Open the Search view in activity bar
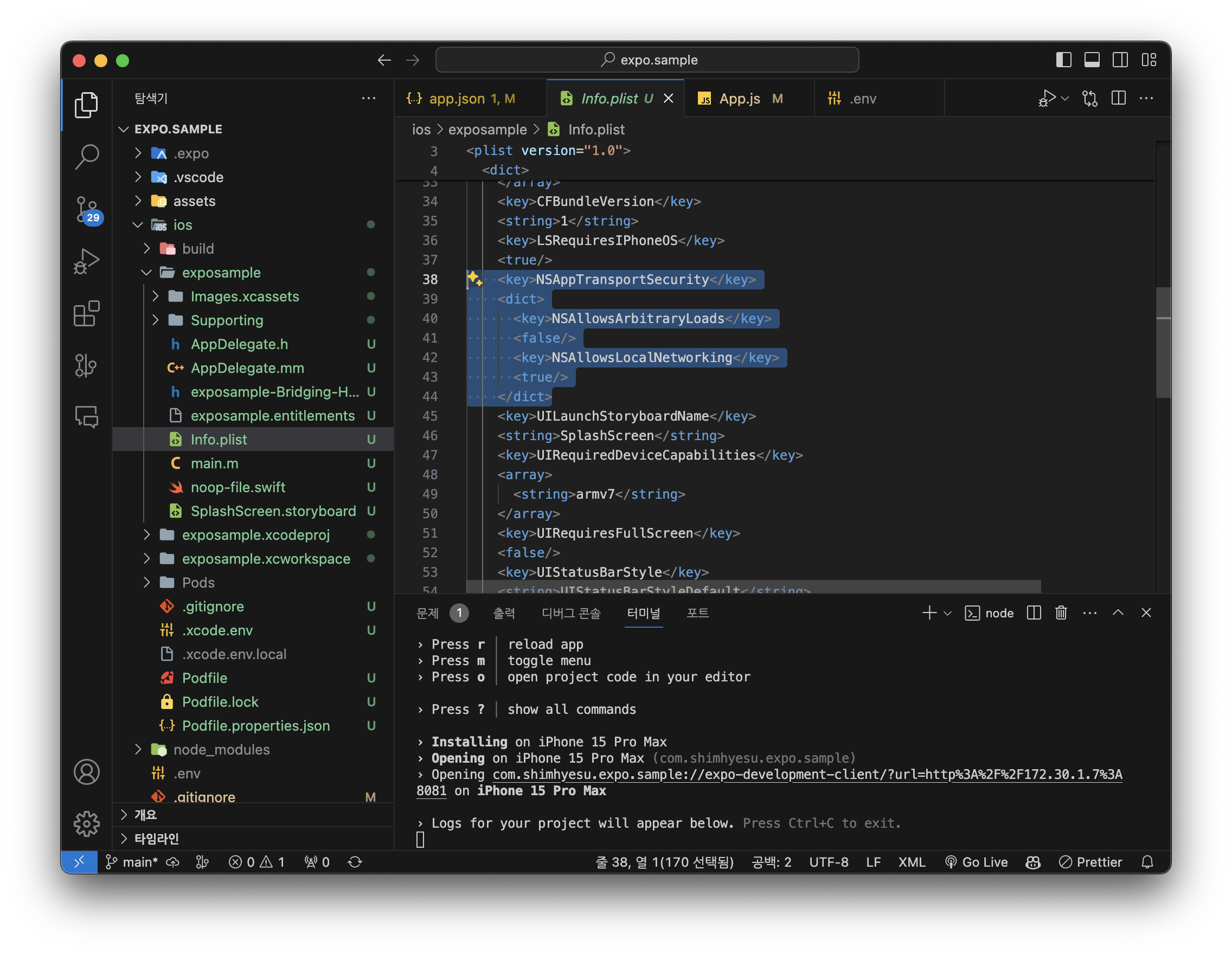1232x954 pixels. 86,156
